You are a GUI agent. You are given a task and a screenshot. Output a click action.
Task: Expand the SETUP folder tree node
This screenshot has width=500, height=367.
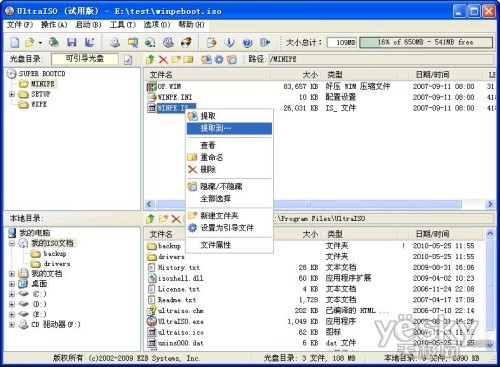point(12,94)
